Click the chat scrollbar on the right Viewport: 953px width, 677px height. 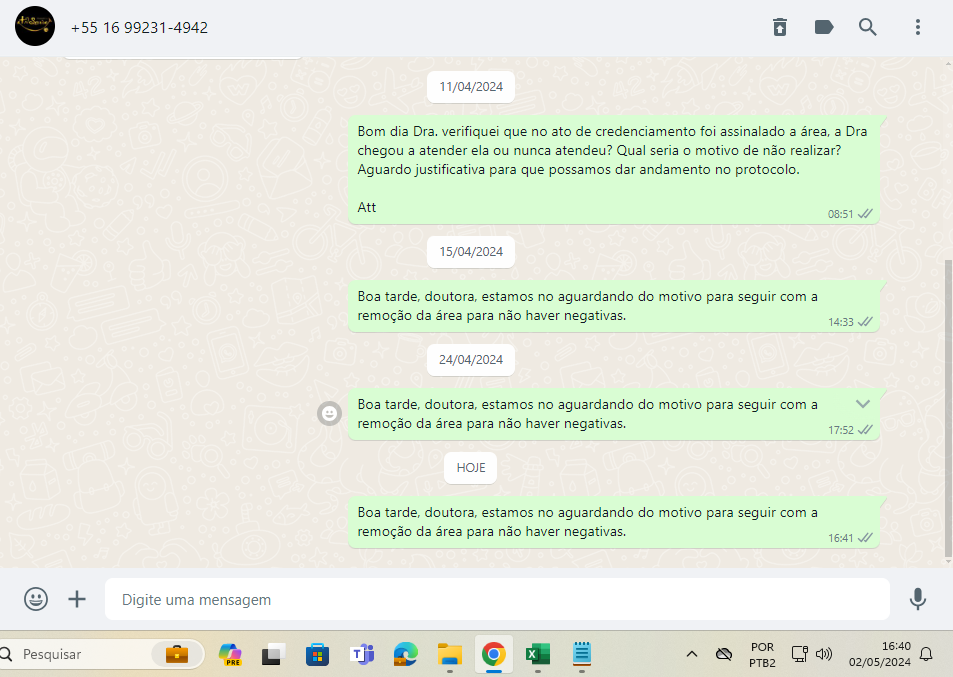[x=948, y=400]
